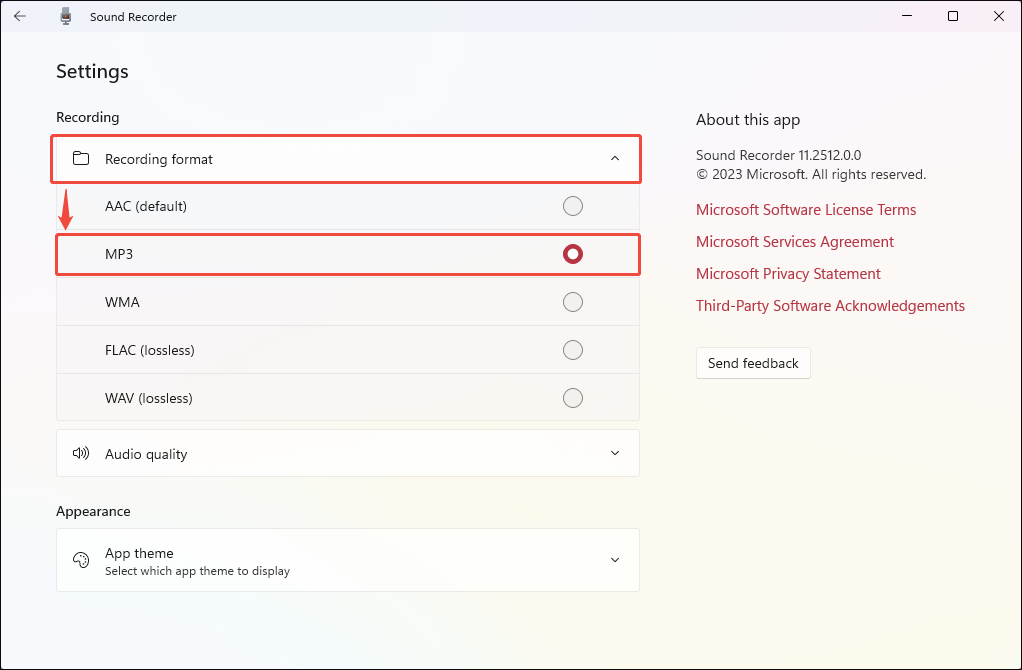Click the Sound Recorder microphone icon in titlebar
1022x670 pixels.
(65, 16)
